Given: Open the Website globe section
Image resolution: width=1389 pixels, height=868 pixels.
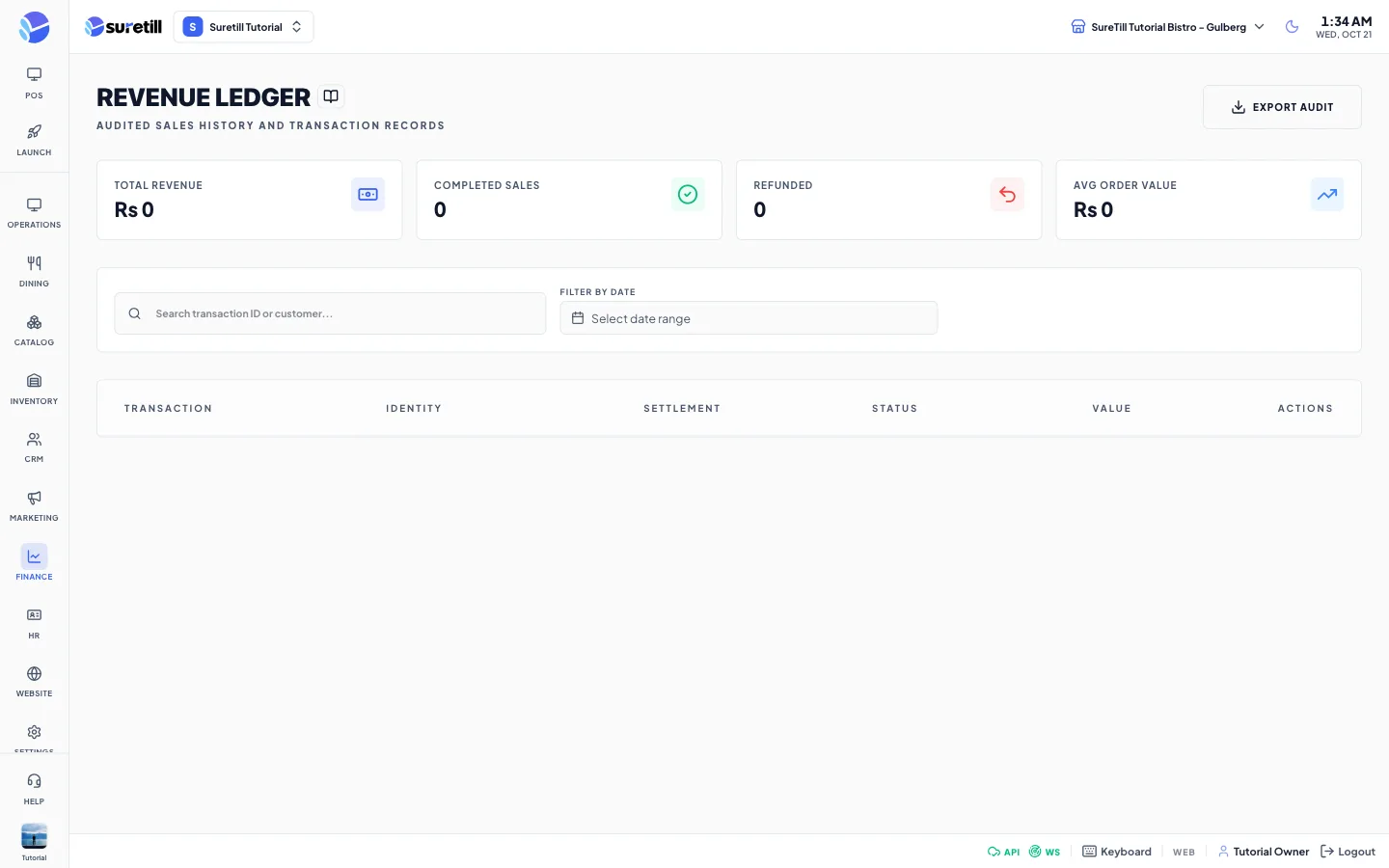Looking at the screenshot, I should (34, 682).
